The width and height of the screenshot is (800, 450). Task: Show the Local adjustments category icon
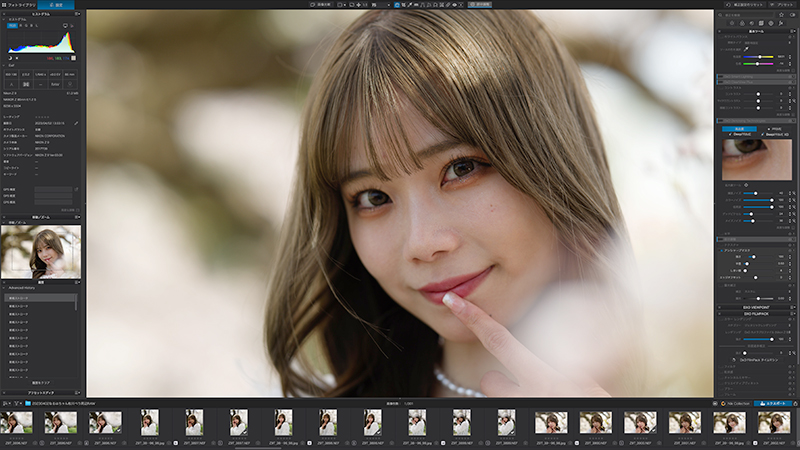point(781,23)
